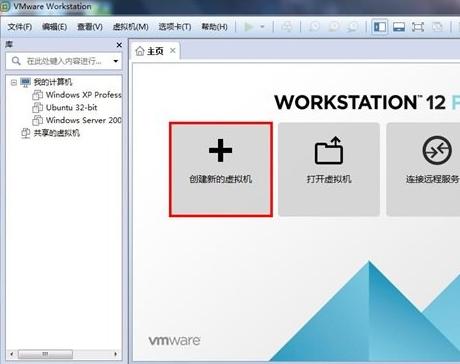
Task: Toggle the library sidebar view icon
Action: tap(380, 27)
